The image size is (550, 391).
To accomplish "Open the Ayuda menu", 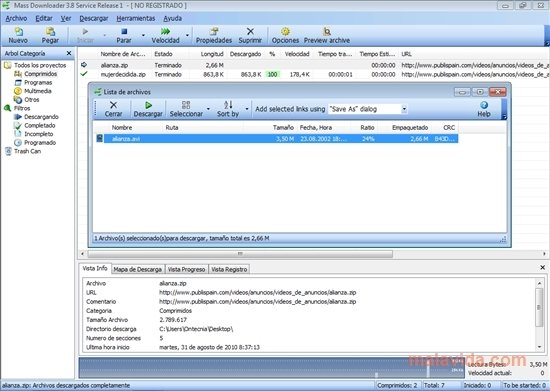I will (x=173, y=18).
